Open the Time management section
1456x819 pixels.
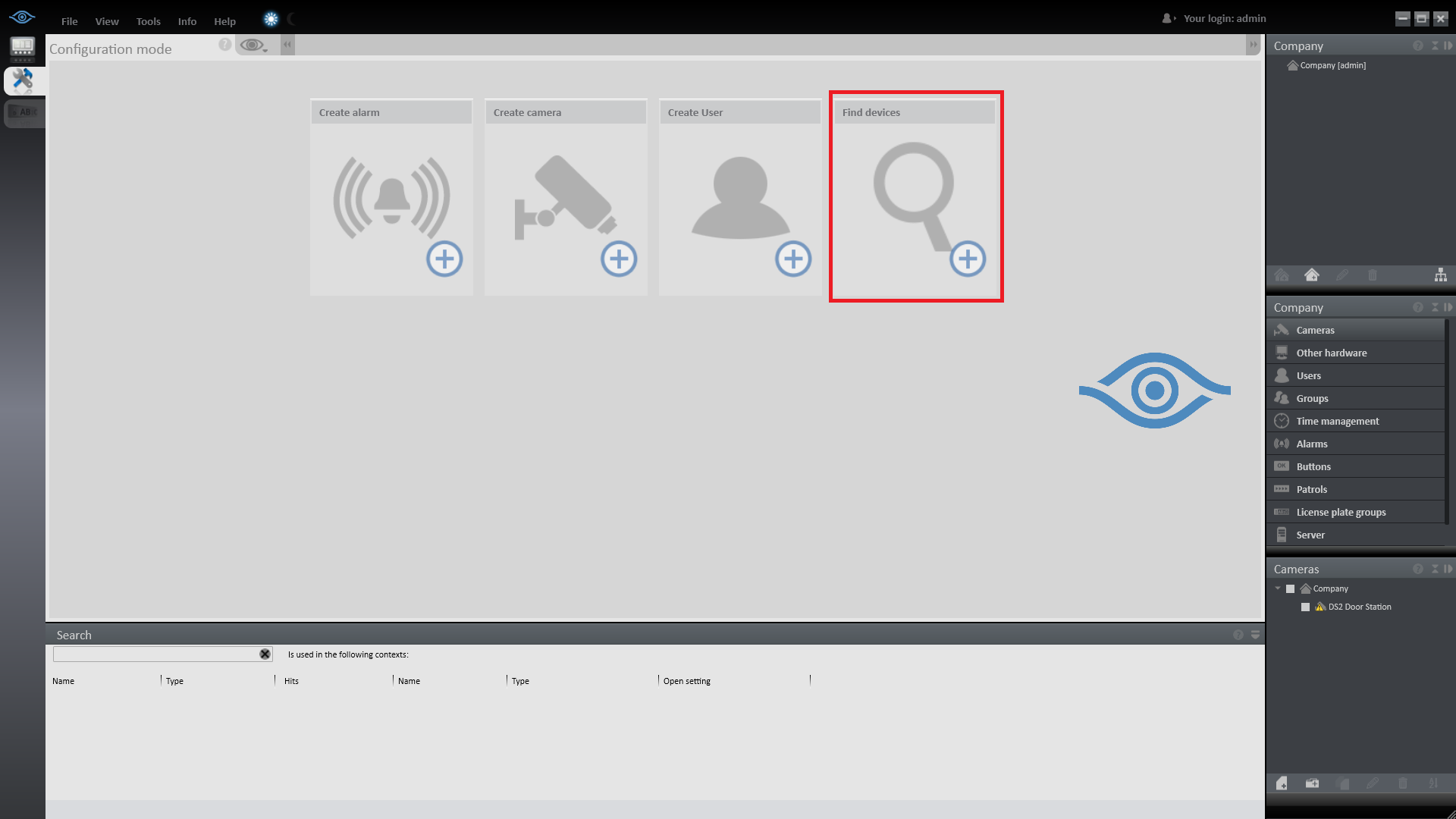[x=1337, y=421]
